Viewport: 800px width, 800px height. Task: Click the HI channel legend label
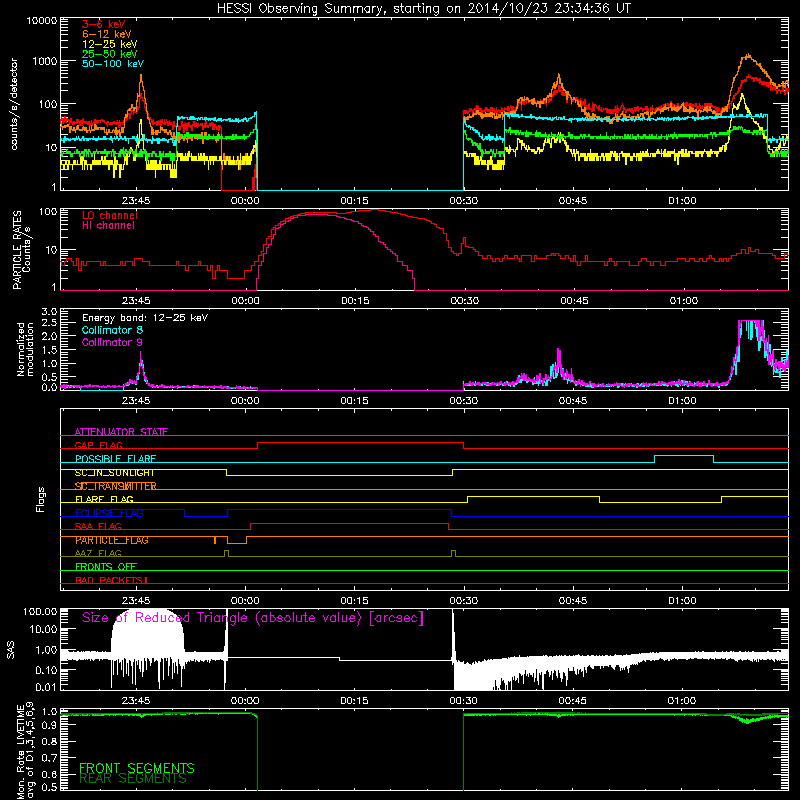(x=108, y=226)
